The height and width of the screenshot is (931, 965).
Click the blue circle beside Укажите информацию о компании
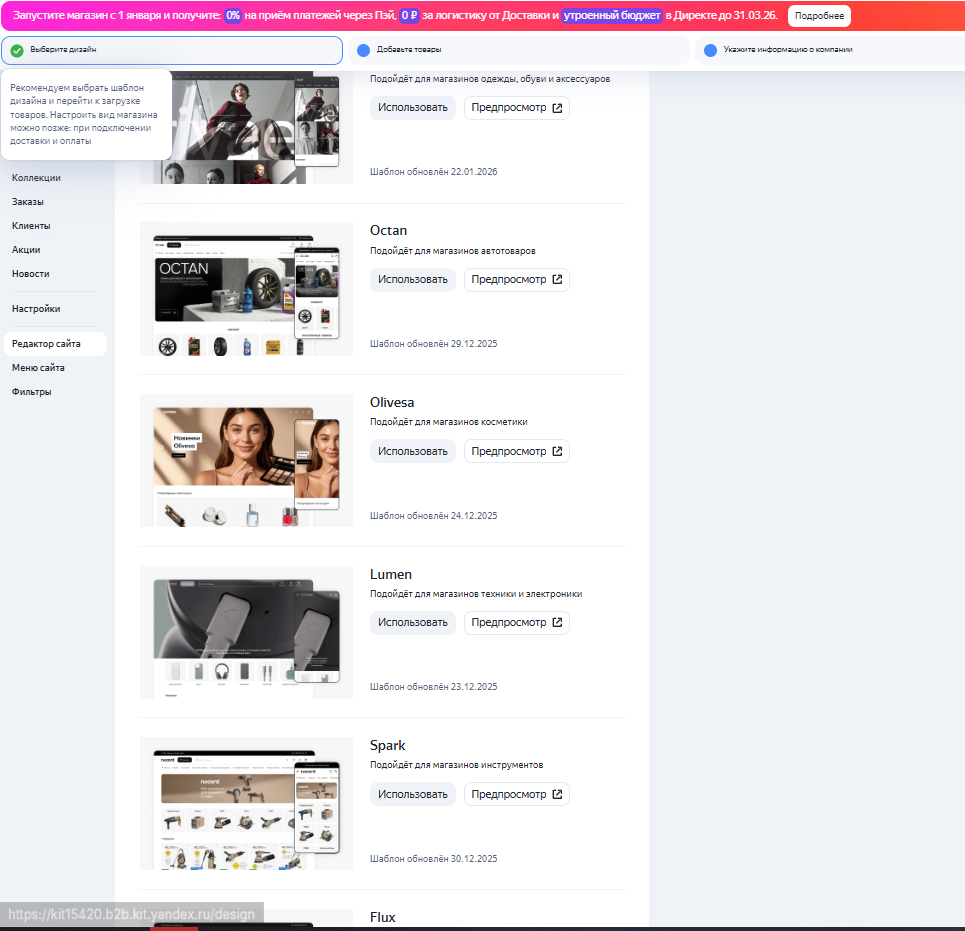coord(710,50)
